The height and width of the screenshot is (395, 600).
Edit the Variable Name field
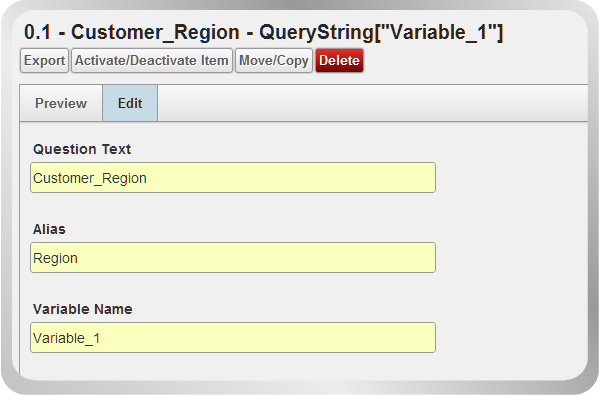click(x=233, y=338)
